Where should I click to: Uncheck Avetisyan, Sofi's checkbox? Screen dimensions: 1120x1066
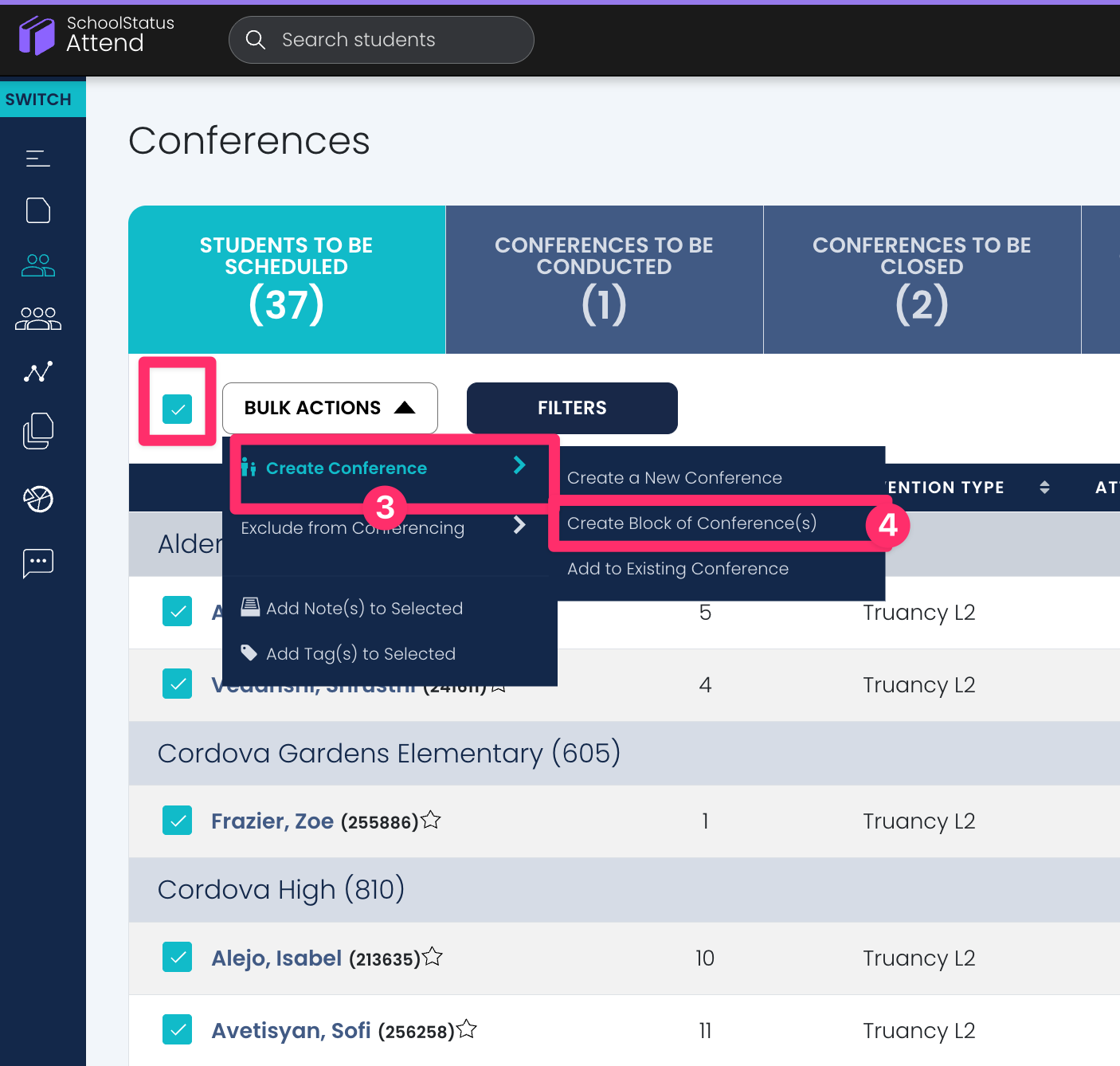[x=177, y=1029]
